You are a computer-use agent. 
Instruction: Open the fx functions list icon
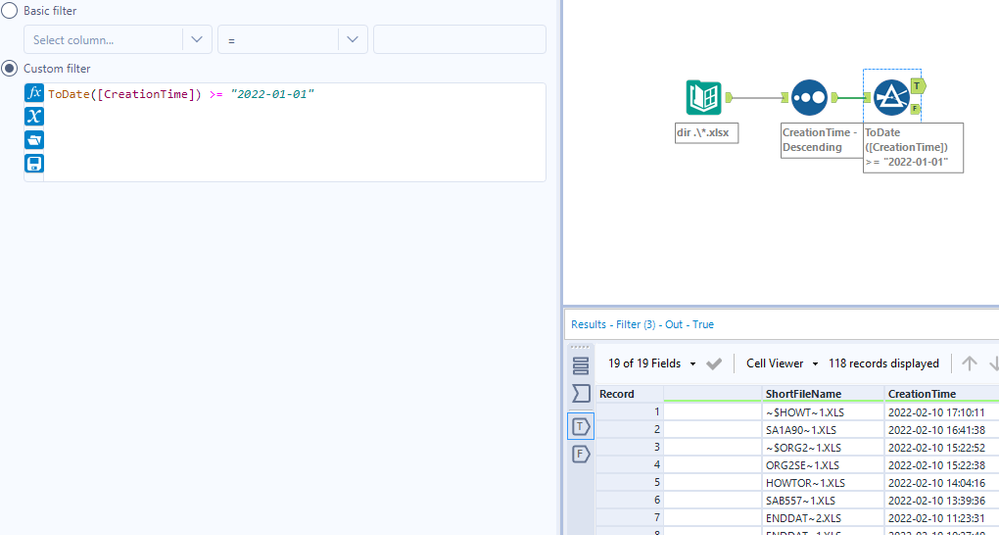tap(34, 92)
